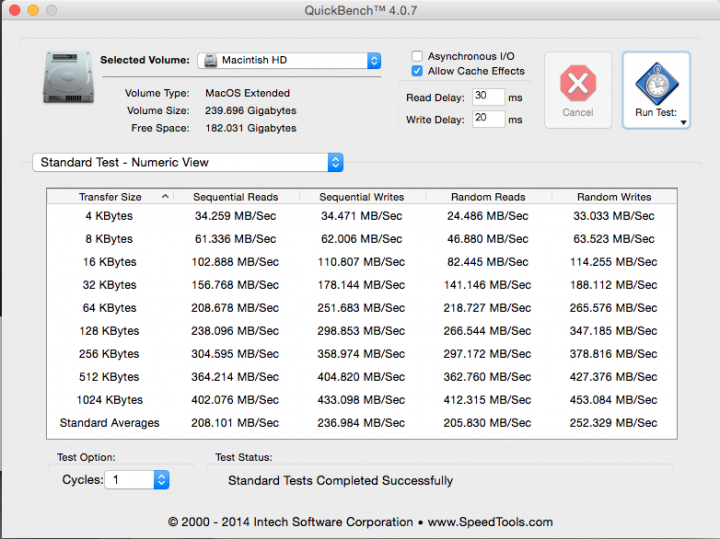Minimize QuickBench with the yellow button
The height and width of the screenshot is (539, 720).
[33, 10]
